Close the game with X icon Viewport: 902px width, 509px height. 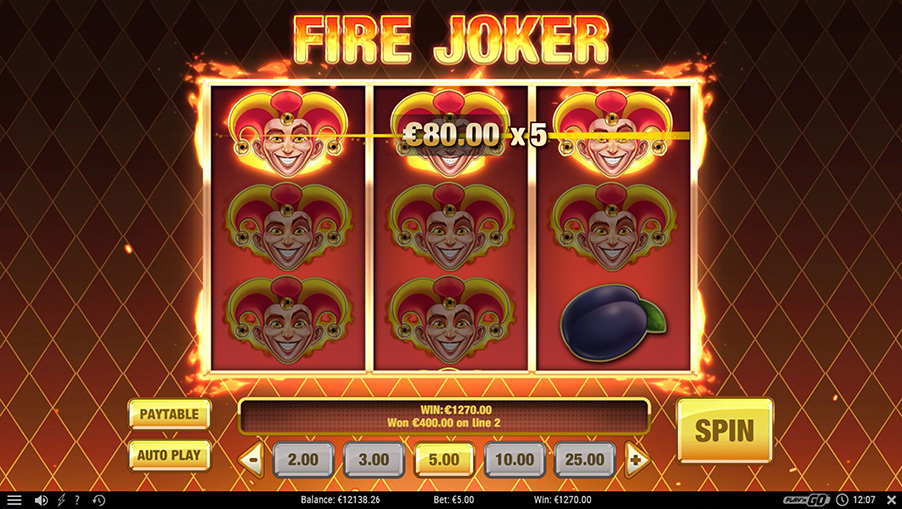point(891,500)
